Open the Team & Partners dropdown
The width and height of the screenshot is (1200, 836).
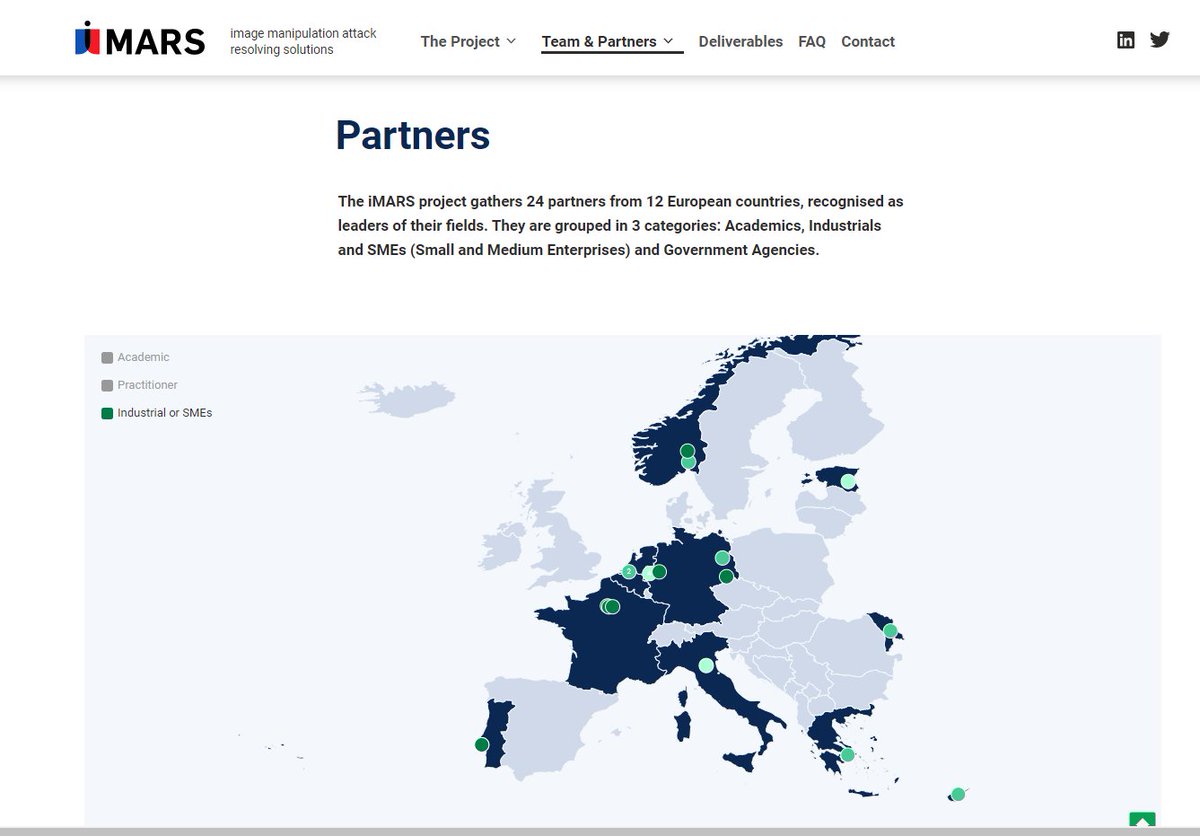pyautogui.click(x=604, y=41)
